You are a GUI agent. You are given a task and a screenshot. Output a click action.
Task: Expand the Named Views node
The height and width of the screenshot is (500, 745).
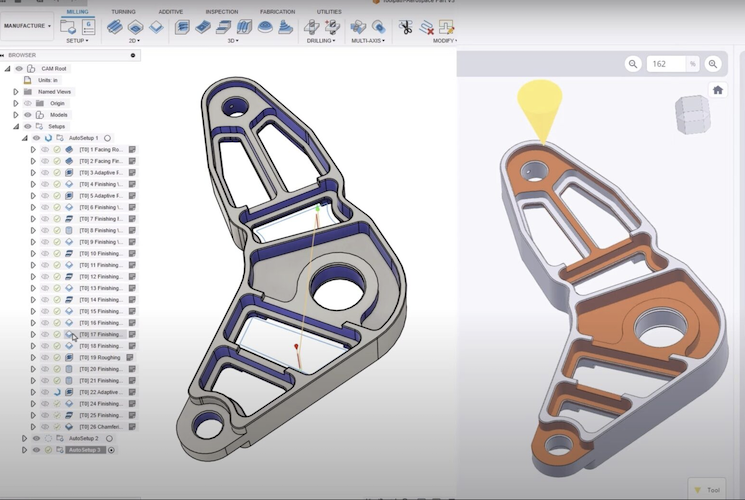16,92
